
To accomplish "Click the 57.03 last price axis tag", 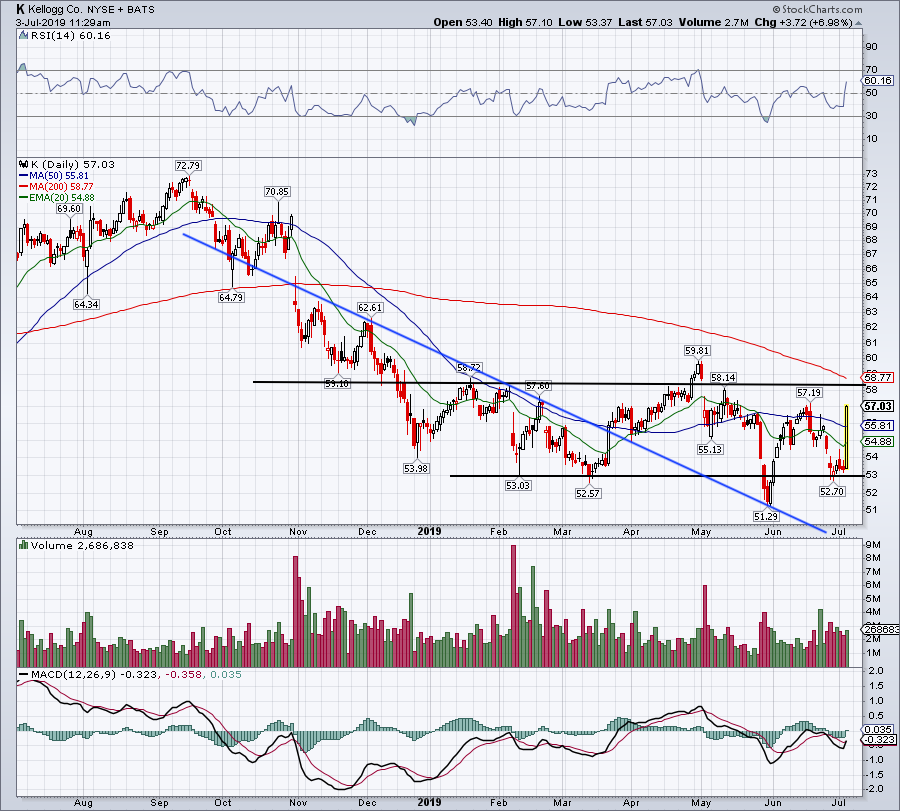I will click(878, 406).
